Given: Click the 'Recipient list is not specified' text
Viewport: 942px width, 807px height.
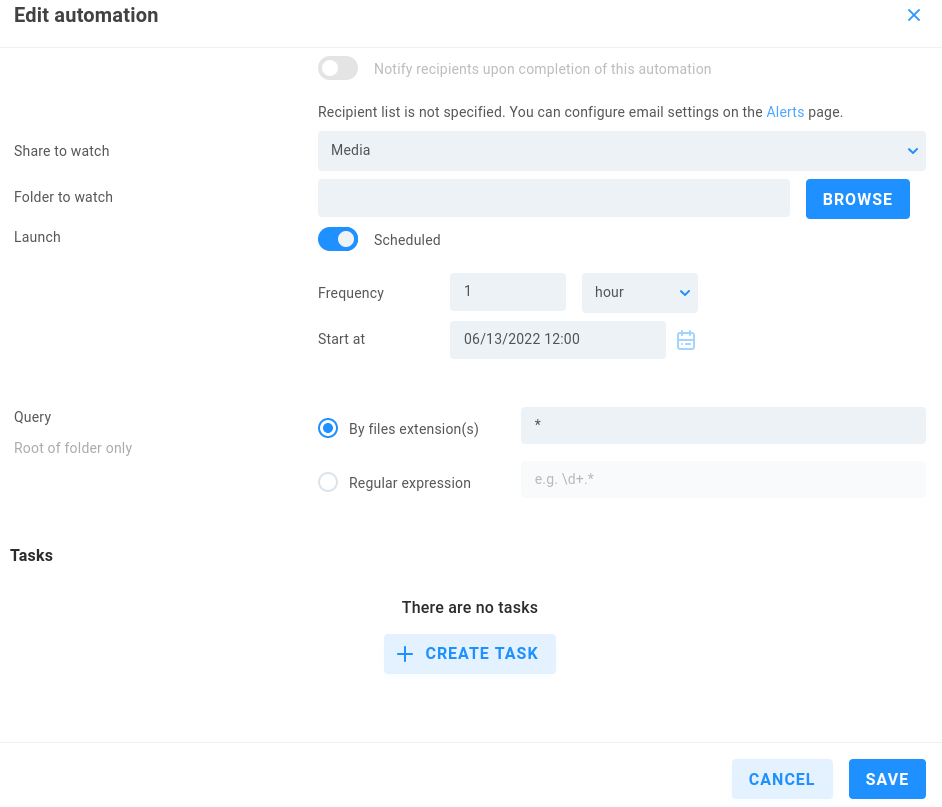Looking at the screenshot, I should pyautogui.click(x=411, y=112).
